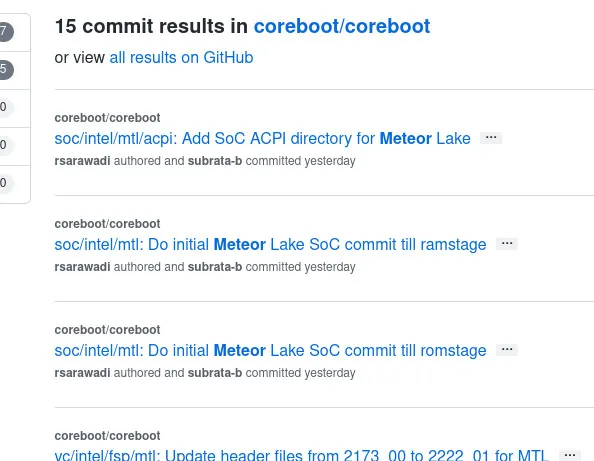The height and width of the screenshot is (461, 594).
Task: Click subrata-b committer on ACPI commit
Action: pos(215,161)
